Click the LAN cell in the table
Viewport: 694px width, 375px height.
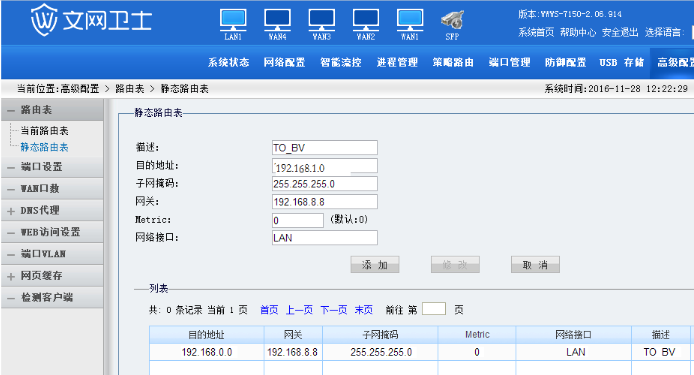coord(575,352)
